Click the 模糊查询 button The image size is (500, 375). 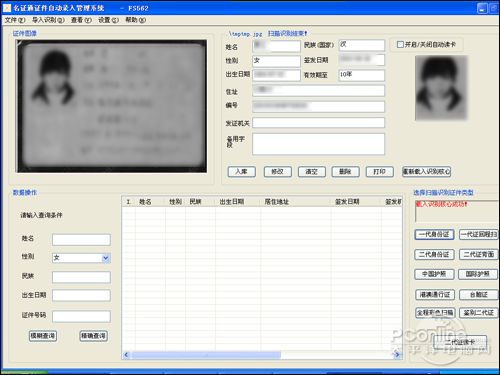[x=43, y=336]
